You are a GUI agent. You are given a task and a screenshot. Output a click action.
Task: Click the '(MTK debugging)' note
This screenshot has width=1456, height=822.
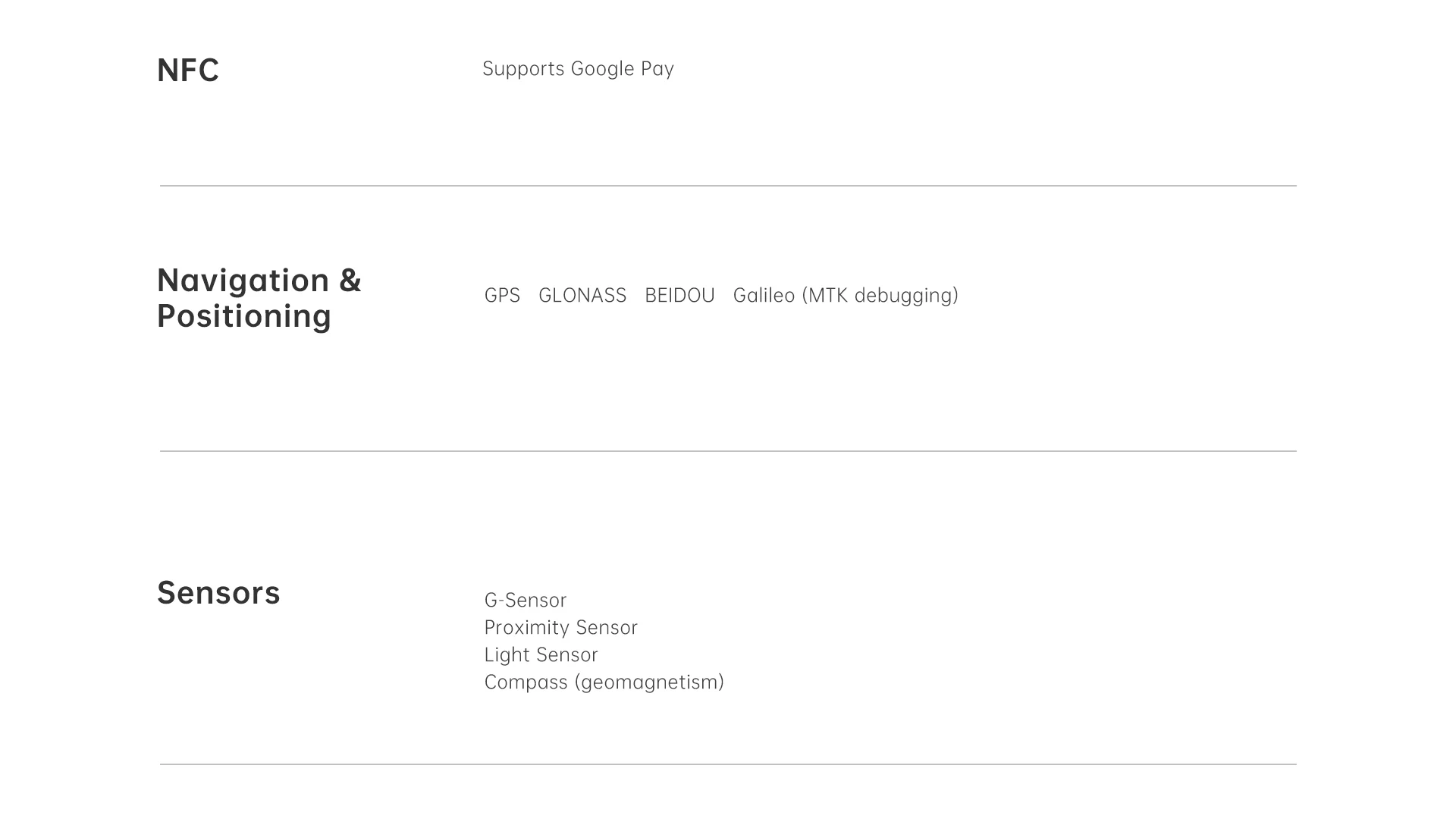point(880,296)
